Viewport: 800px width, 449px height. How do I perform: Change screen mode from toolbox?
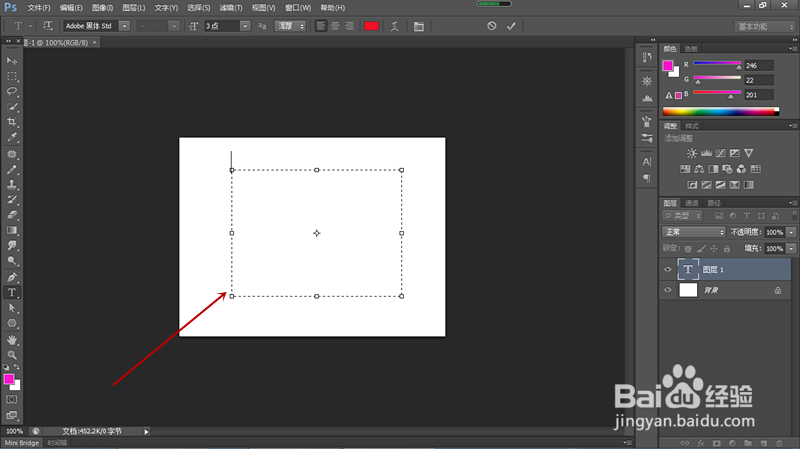[x=12, y=415]
